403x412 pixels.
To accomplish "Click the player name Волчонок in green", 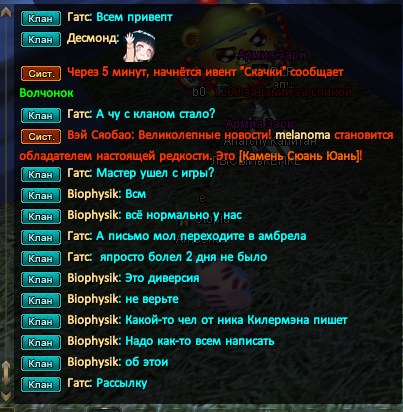I will [x=46, y=93].
